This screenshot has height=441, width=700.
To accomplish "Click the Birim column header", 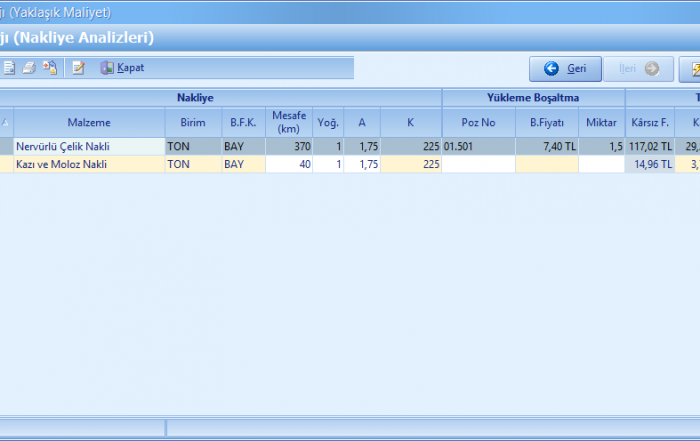I will [x=192, y=123].
